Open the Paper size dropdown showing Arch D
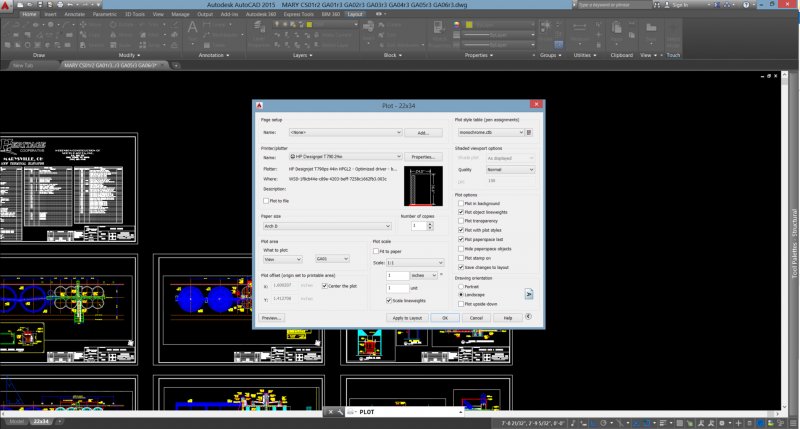The image size is (800, 429). [x=327, y=226]
